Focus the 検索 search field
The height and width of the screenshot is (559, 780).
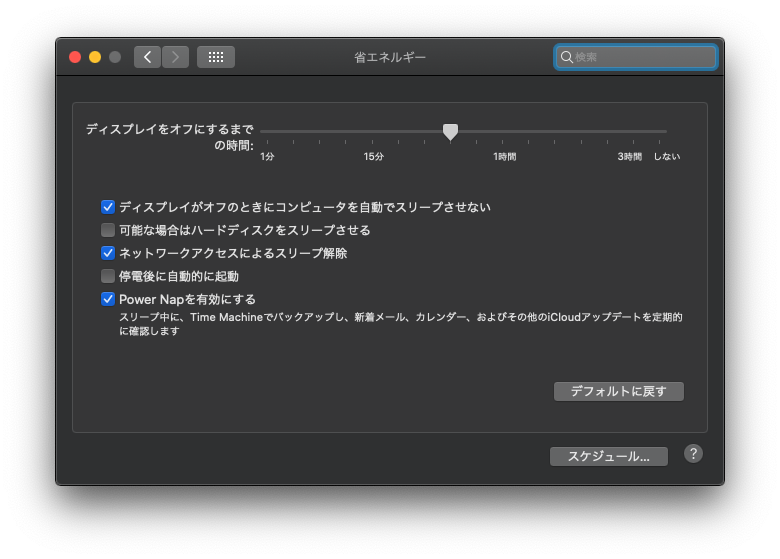coord(636,57)
